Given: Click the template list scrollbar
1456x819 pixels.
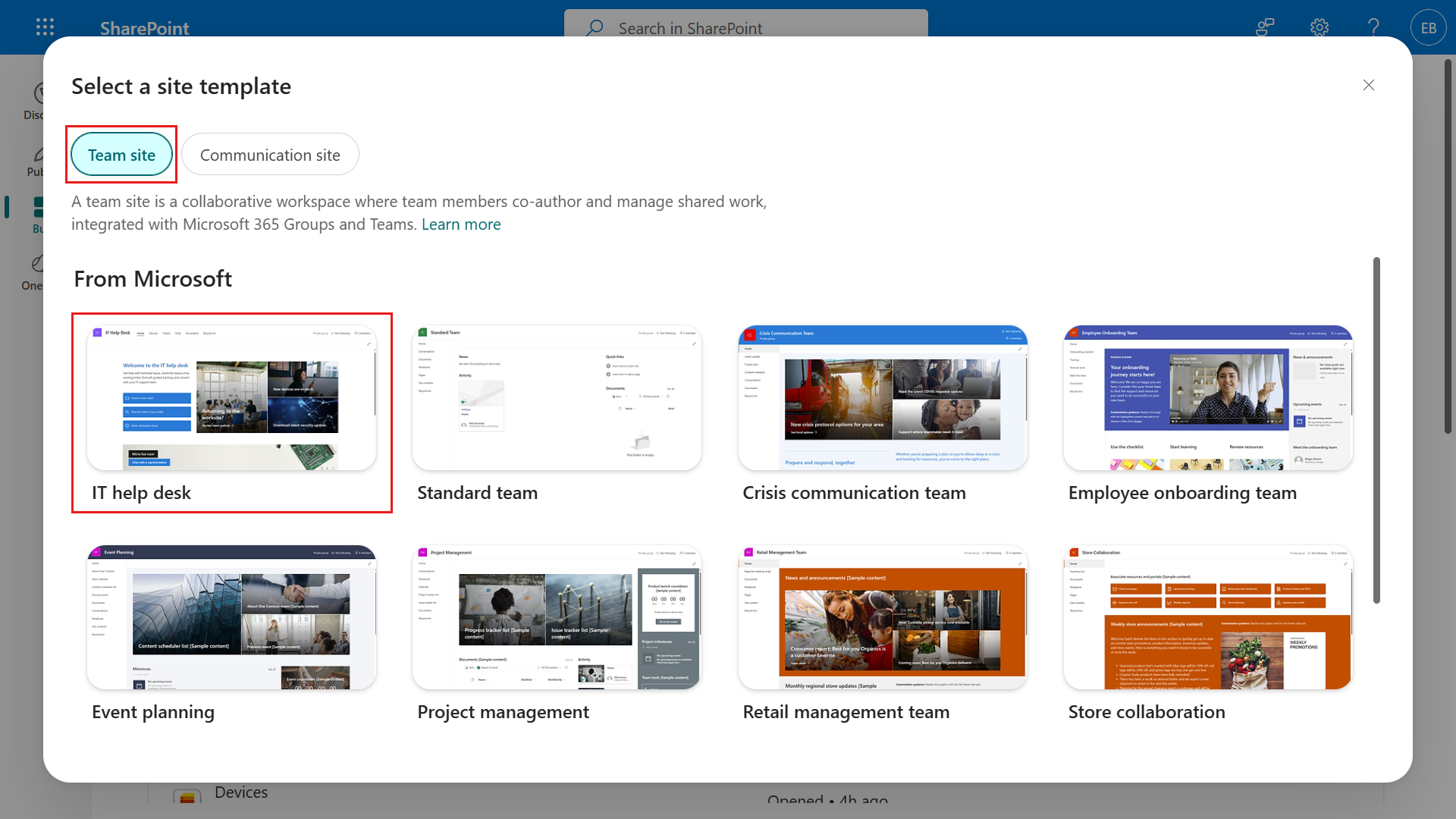Looking at the screenshot, I should pos(1376,430).
